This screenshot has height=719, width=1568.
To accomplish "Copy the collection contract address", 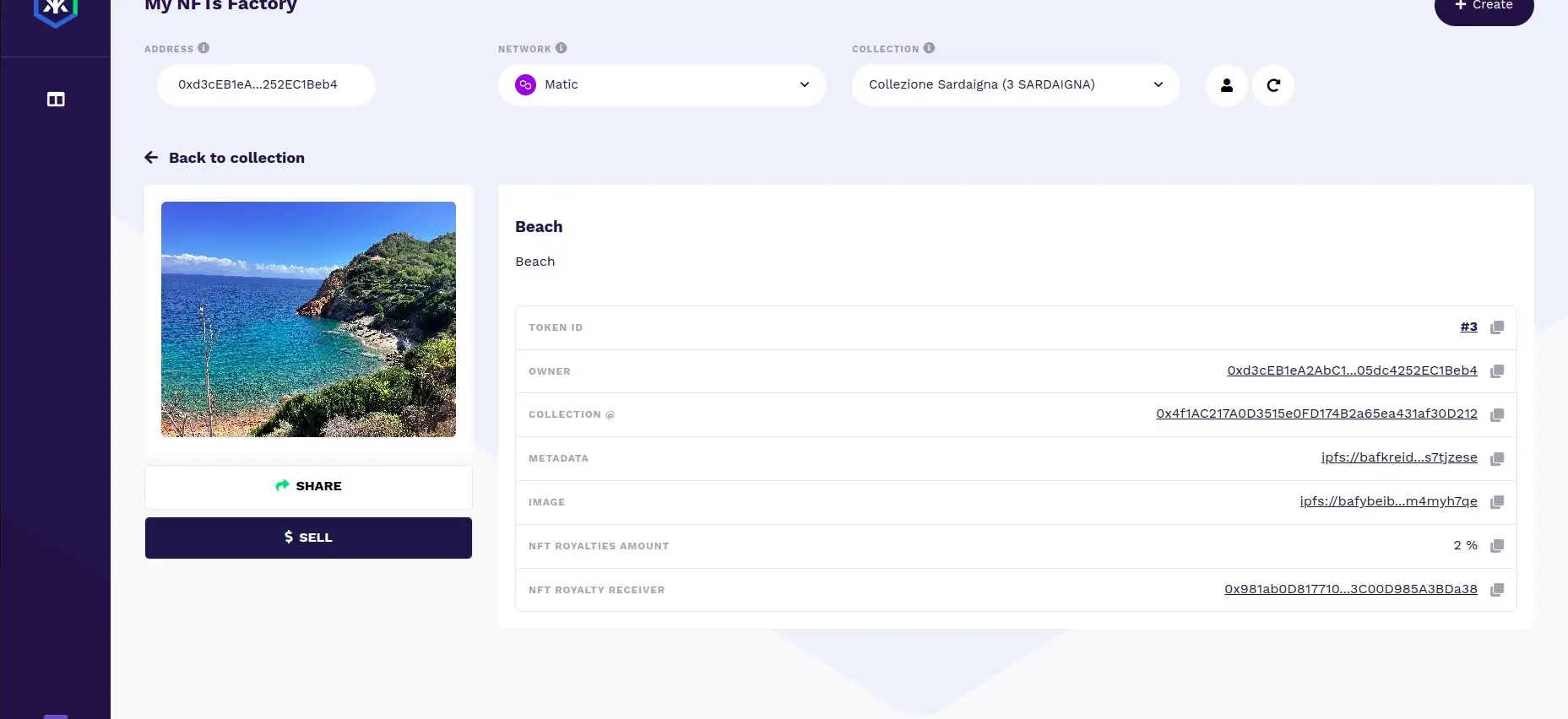I will (1497, 414).
